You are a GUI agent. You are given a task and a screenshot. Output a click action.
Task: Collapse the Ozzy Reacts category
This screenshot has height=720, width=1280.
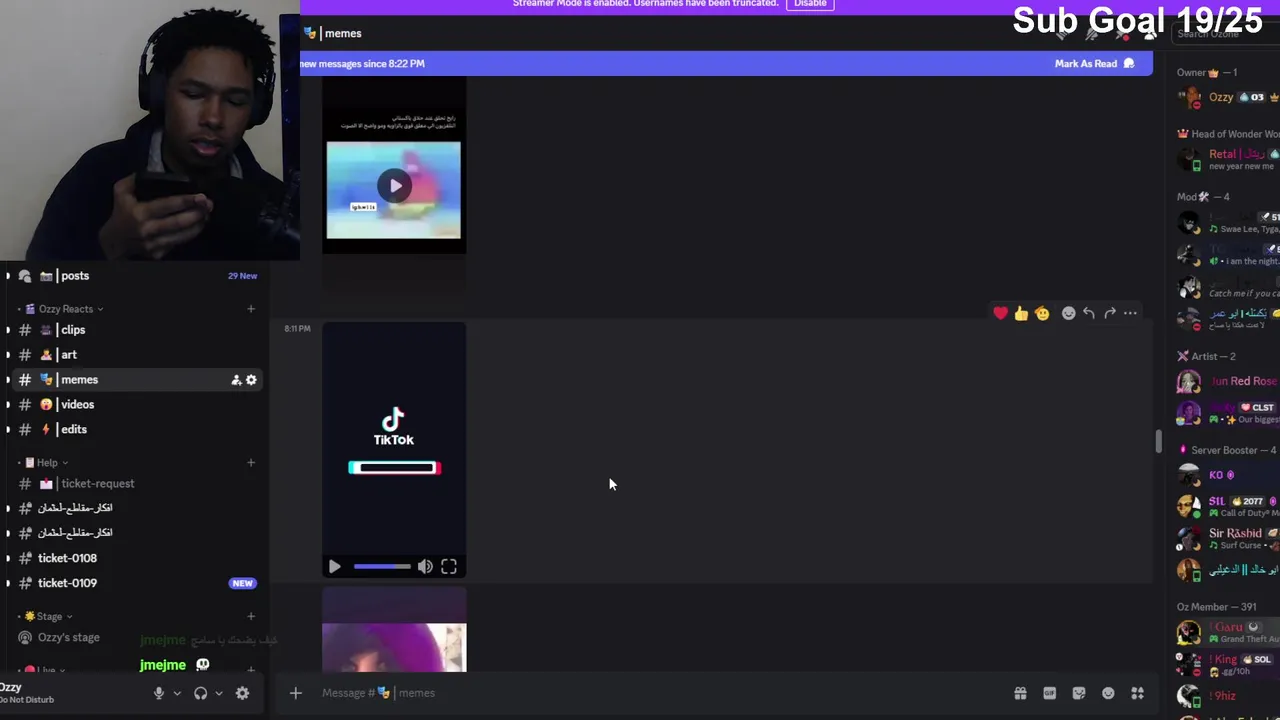[x=65, y=309]
